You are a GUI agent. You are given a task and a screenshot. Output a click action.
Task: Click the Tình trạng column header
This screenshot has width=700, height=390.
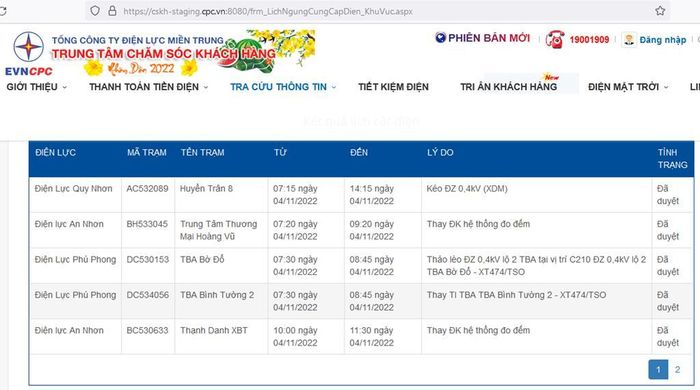pos(672,158)
